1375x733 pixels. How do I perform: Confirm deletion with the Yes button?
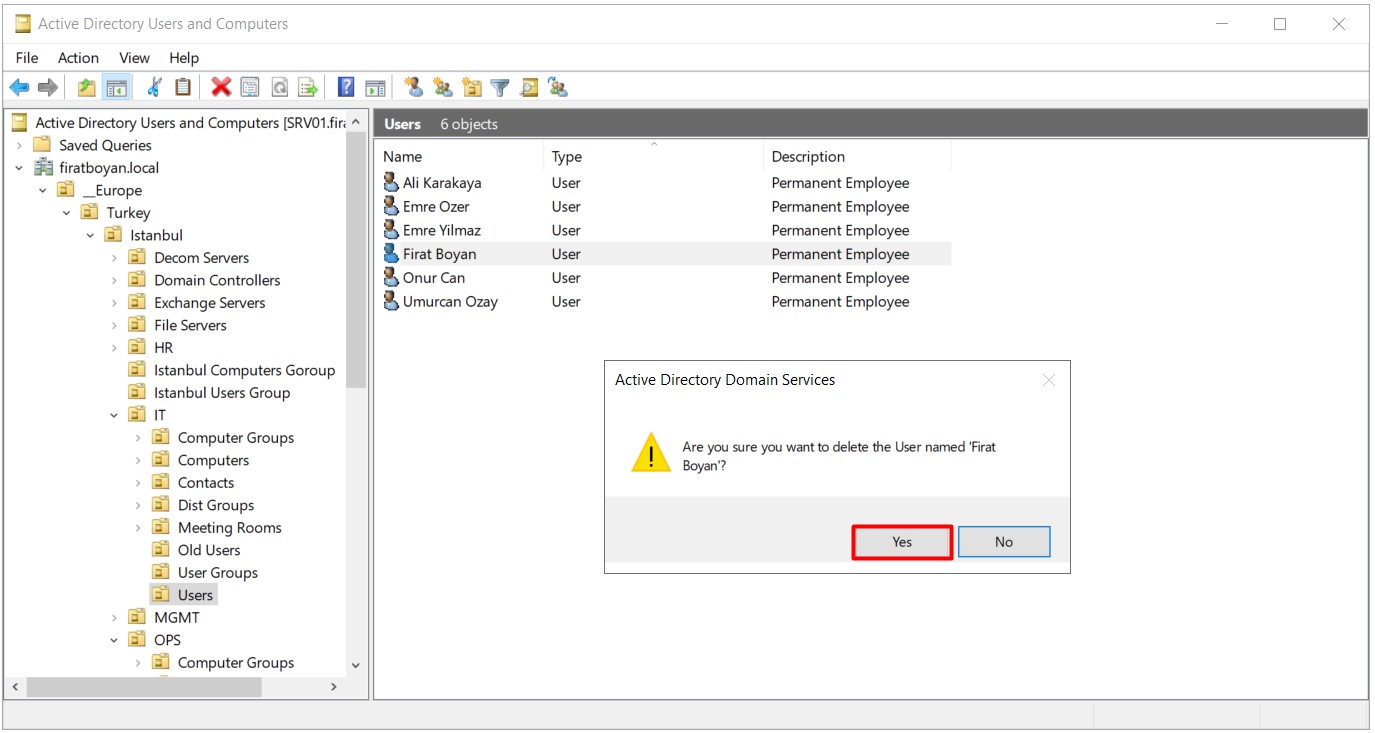point(902,542)
